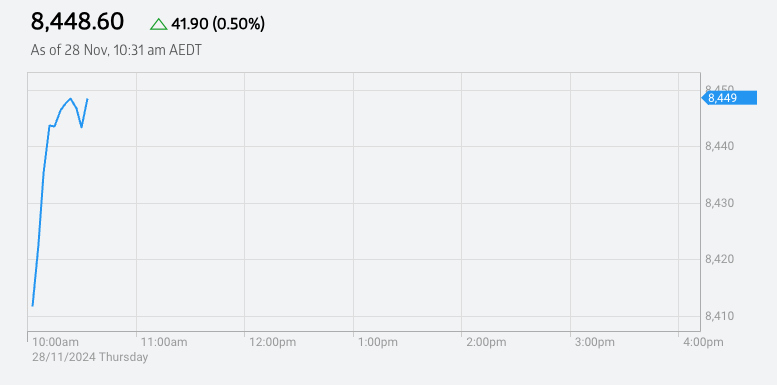The image size is (777, 385).
Task: Click the 12:00pm time axis label
Action: click(273, 342)
